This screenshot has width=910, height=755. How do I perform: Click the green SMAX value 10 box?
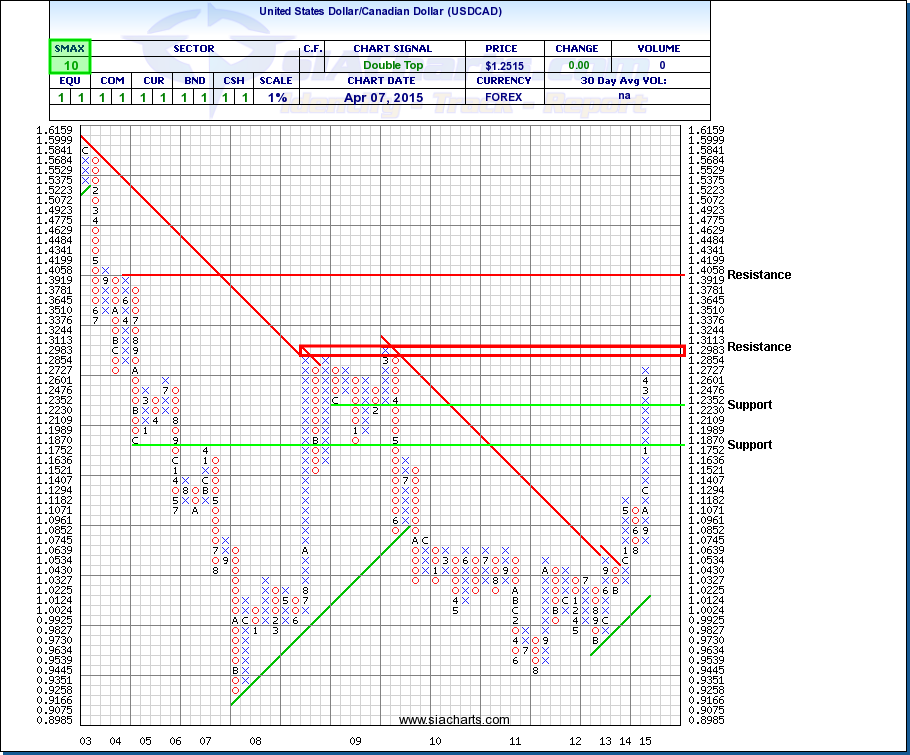click(x=70, y=65)
